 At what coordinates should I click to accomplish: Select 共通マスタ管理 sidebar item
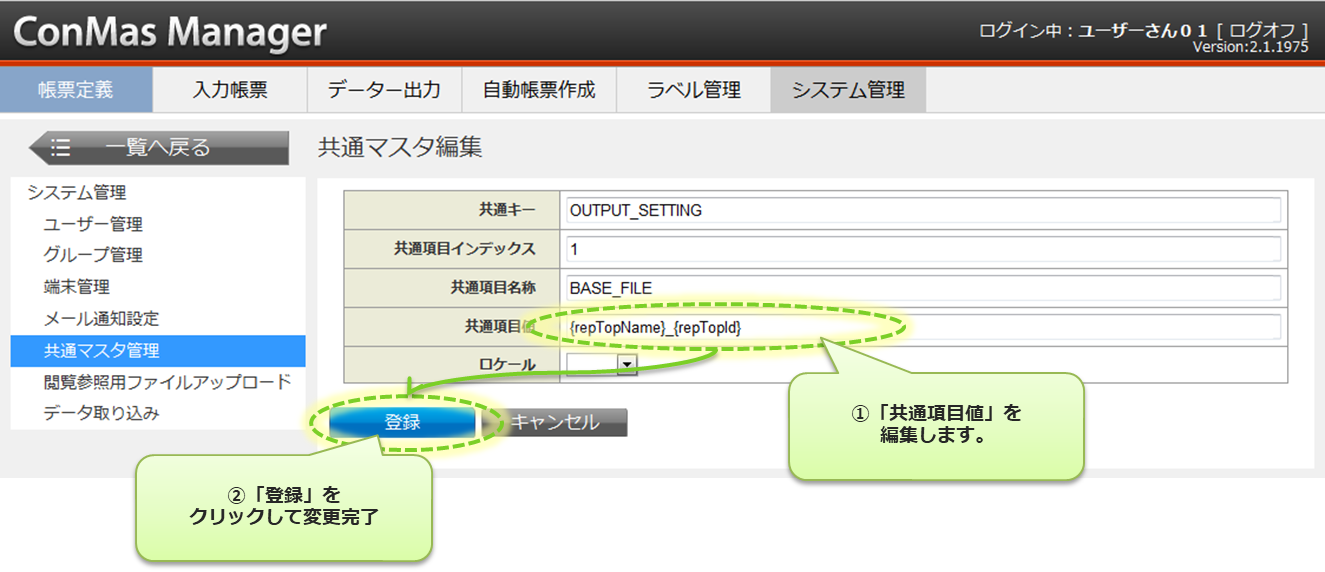click(x=101, y=351)
